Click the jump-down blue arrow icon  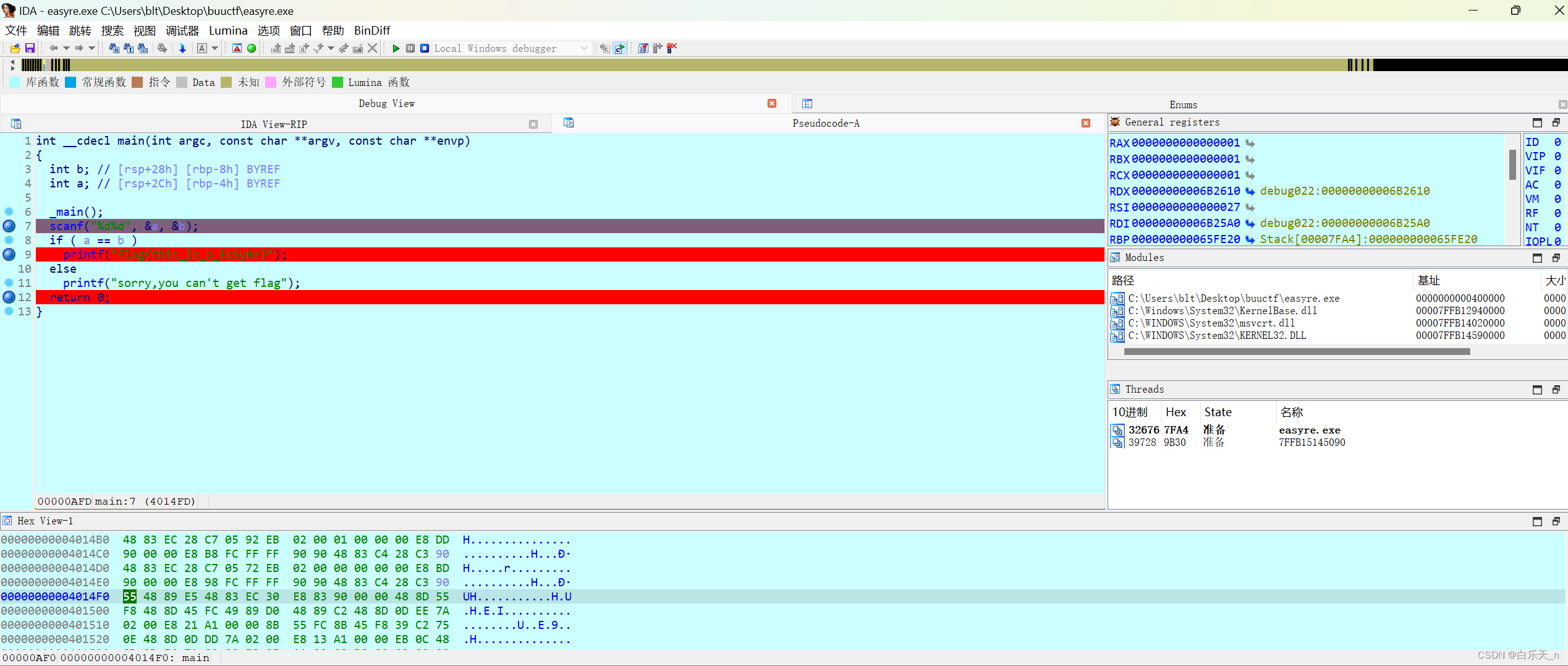(182, 48)
